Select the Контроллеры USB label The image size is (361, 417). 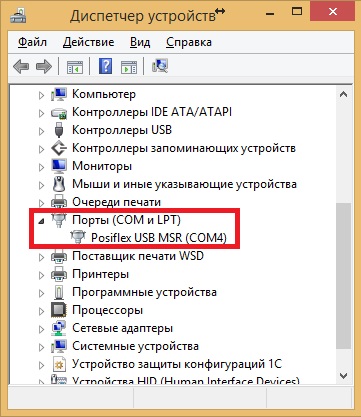[x=122, y=130]
